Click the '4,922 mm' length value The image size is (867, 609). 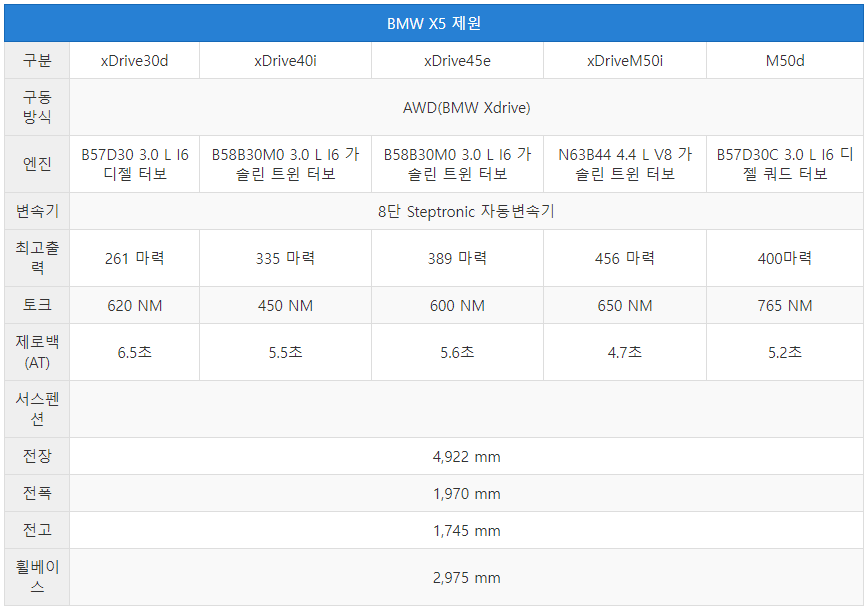pos(467,456)
